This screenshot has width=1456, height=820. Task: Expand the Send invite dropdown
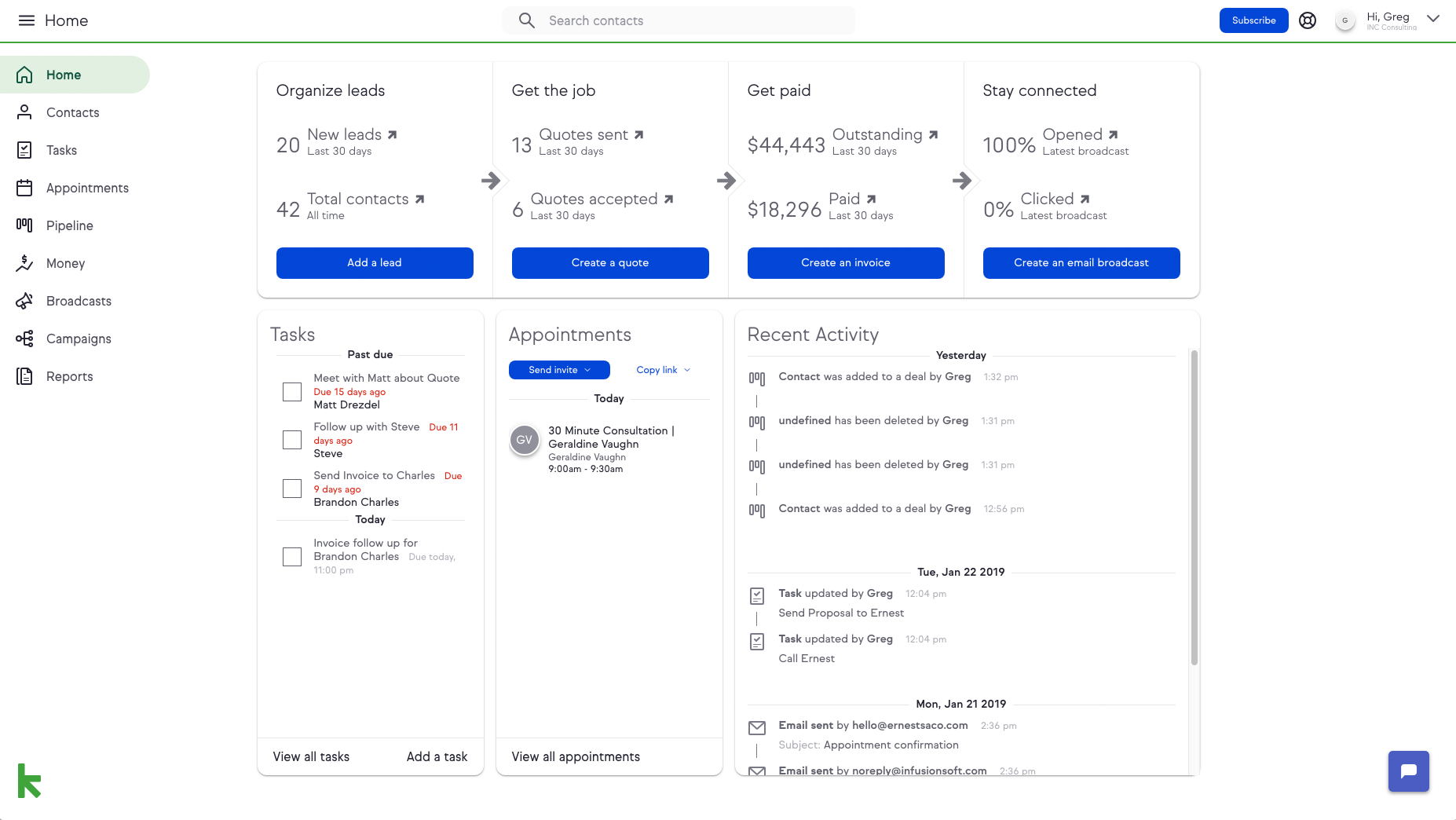tap(559, 370)
